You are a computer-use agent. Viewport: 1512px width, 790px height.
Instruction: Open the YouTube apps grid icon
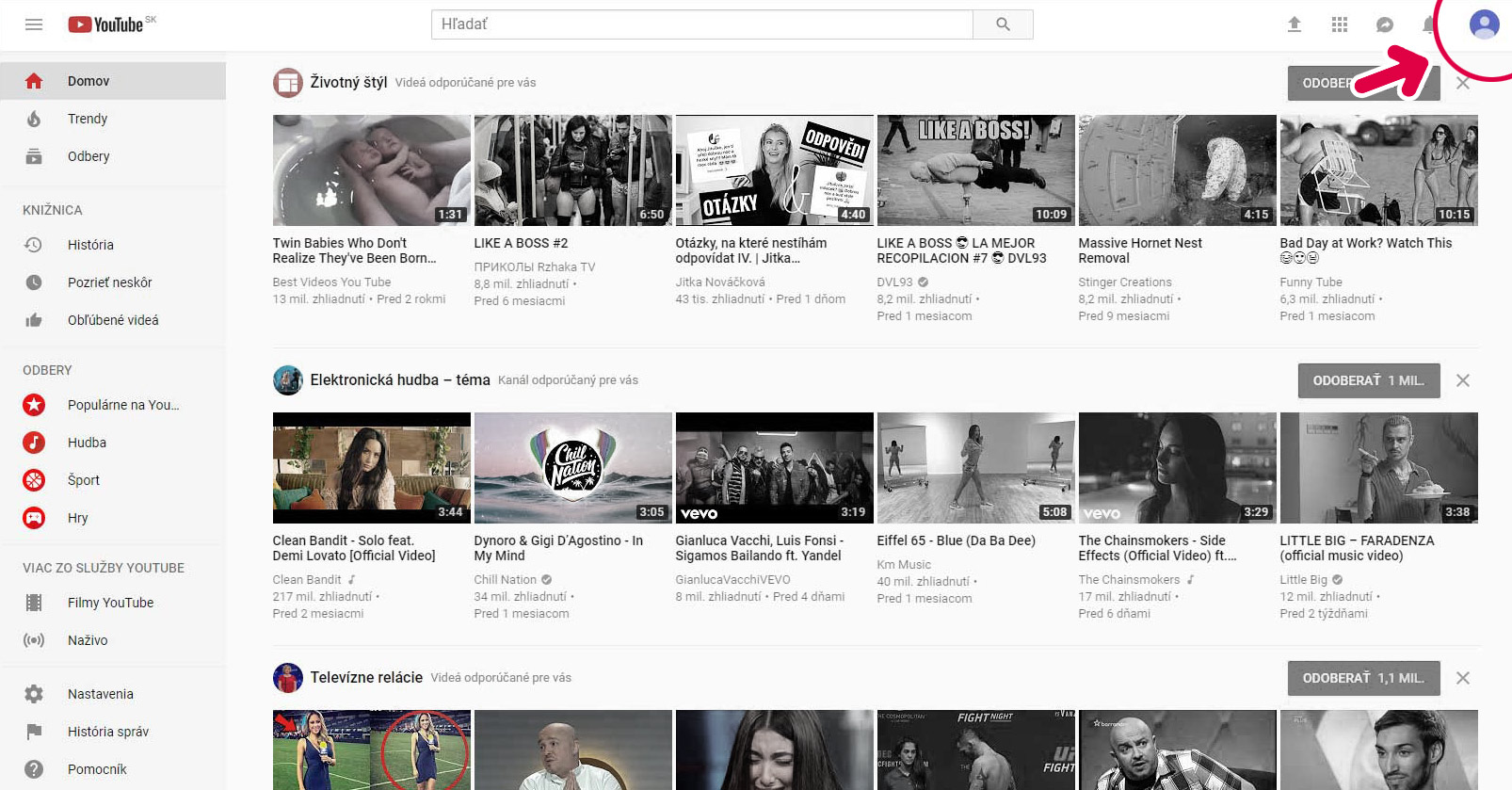(x=1340, y=24)
